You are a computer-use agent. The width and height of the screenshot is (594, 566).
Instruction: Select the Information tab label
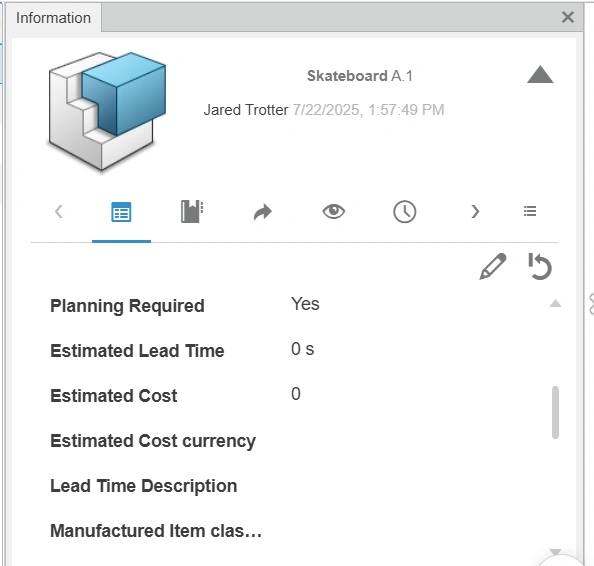tap(53, 18)
